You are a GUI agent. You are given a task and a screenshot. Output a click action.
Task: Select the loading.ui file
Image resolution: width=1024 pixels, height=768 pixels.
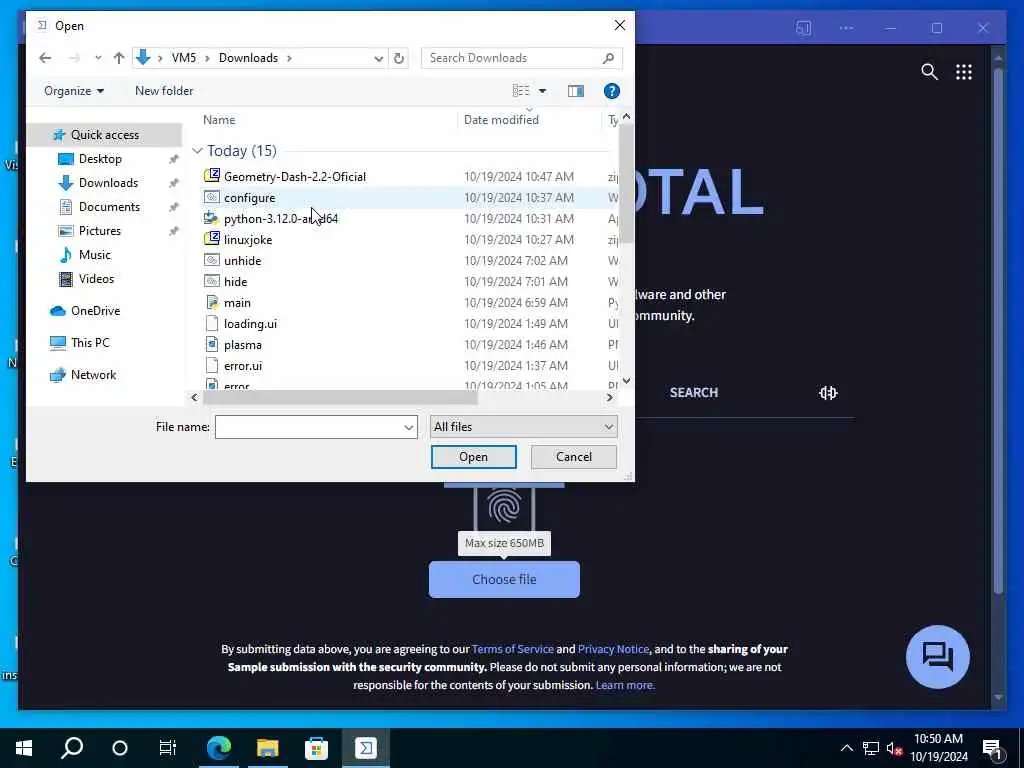[x=250, y=324]
